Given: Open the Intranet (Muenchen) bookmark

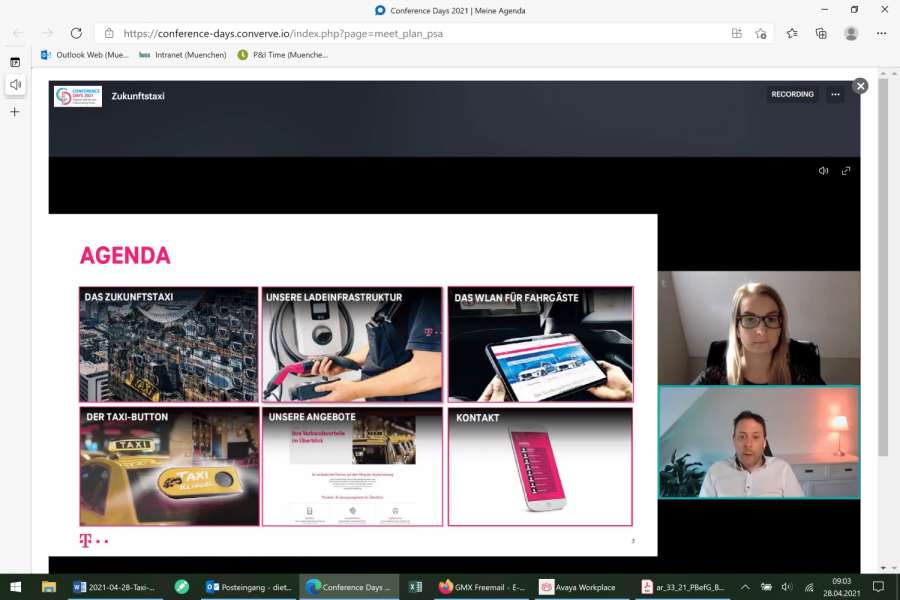Looking at the screenshot, I should pyautogui.click(x=183, y=55).
